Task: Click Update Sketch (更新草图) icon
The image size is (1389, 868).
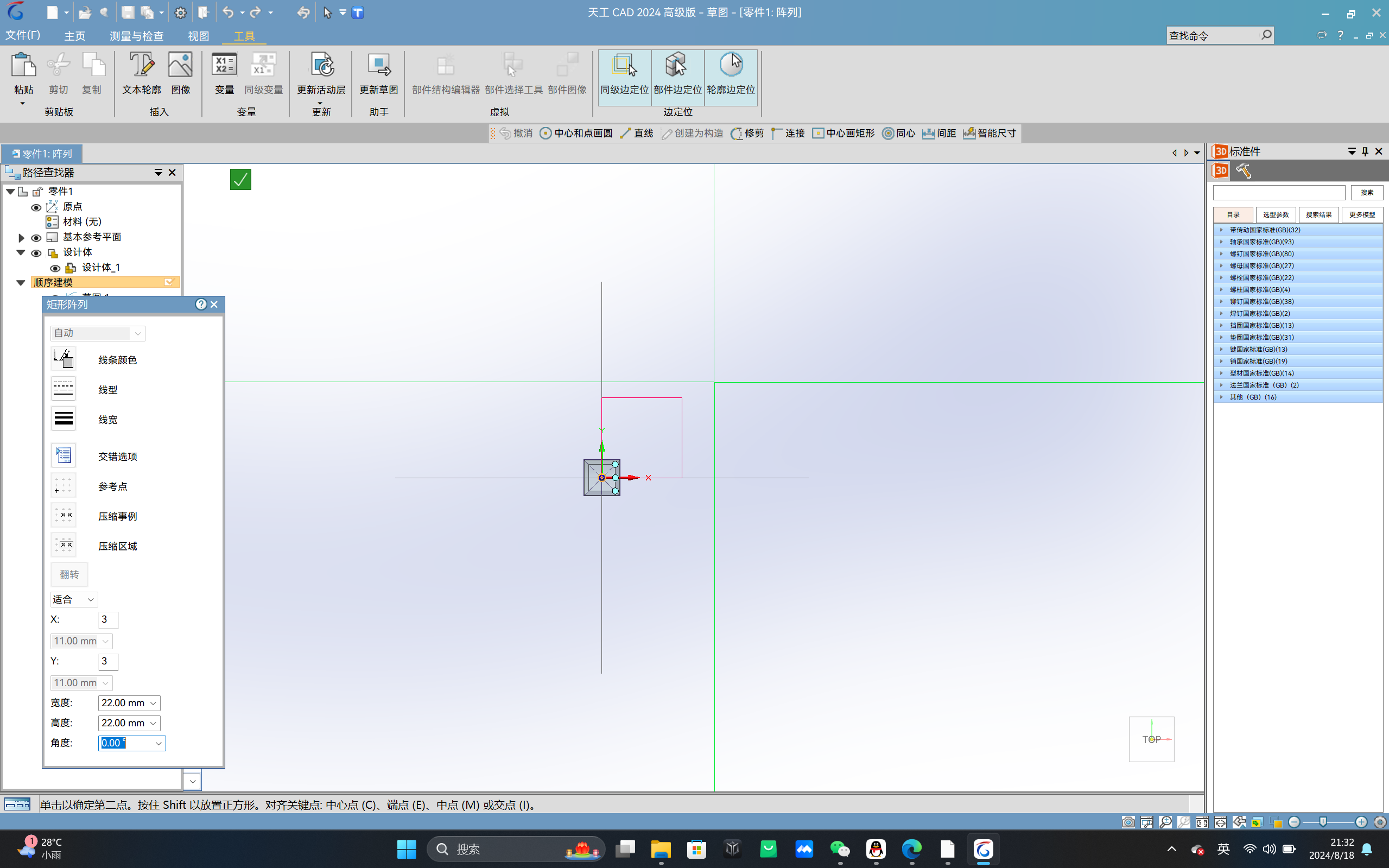Action: coord(379,66)
